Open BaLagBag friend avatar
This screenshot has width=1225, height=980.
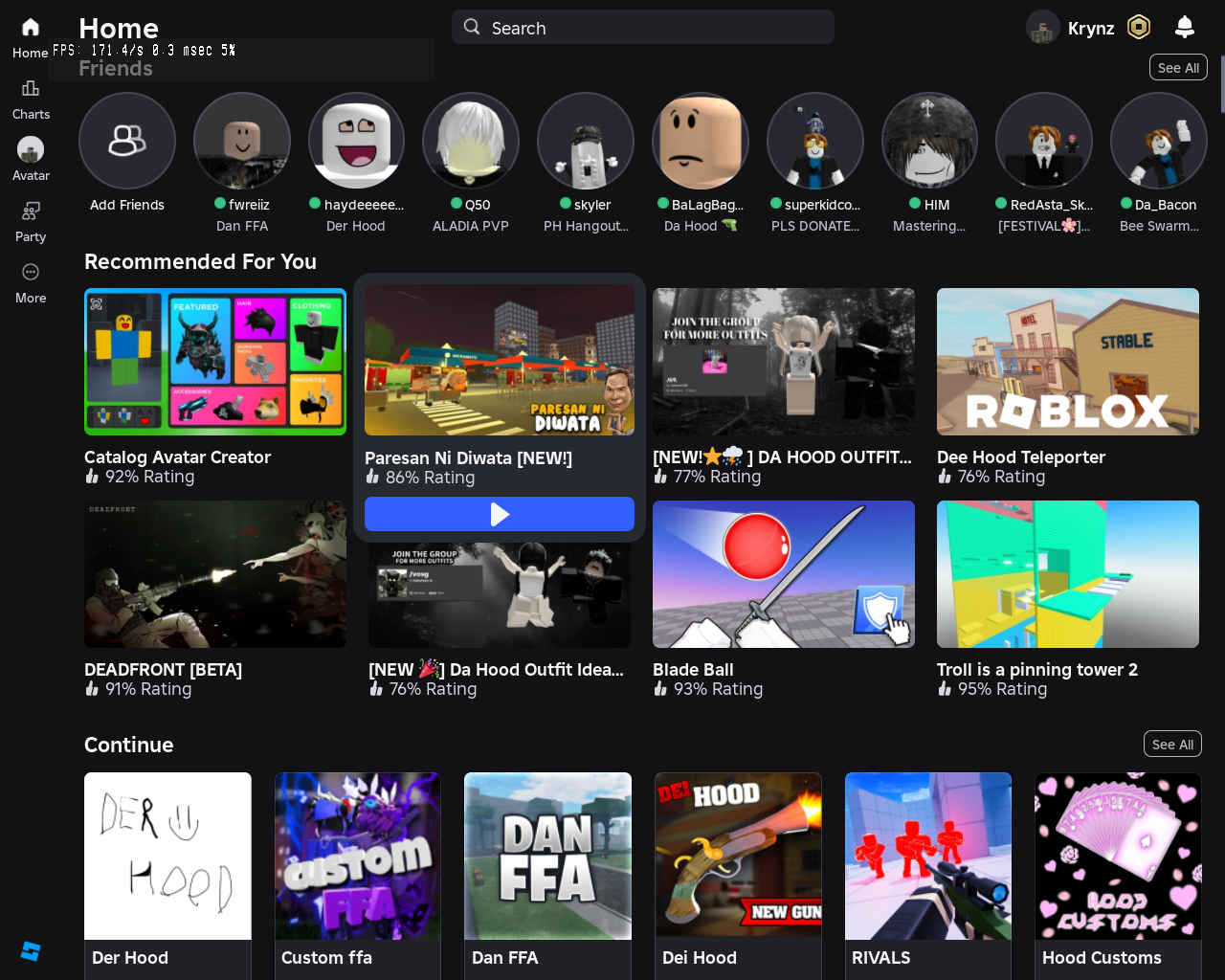point(701,141)
